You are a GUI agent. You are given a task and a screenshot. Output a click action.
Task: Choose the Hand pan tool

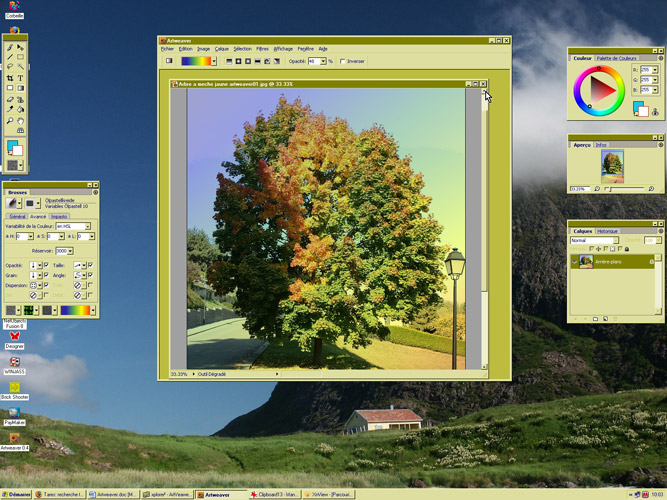pos(20,120)
